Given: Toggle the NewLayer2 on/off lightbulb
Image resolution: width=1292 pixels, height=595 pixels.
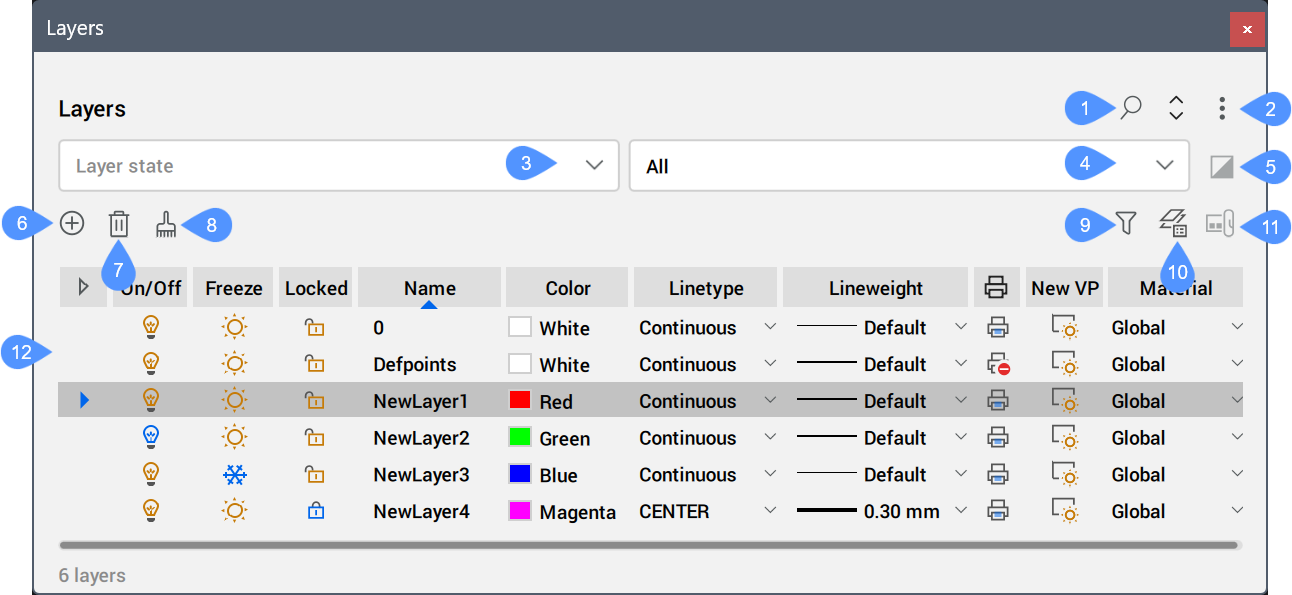Looking at the screenshot, I should click(152, 437).
